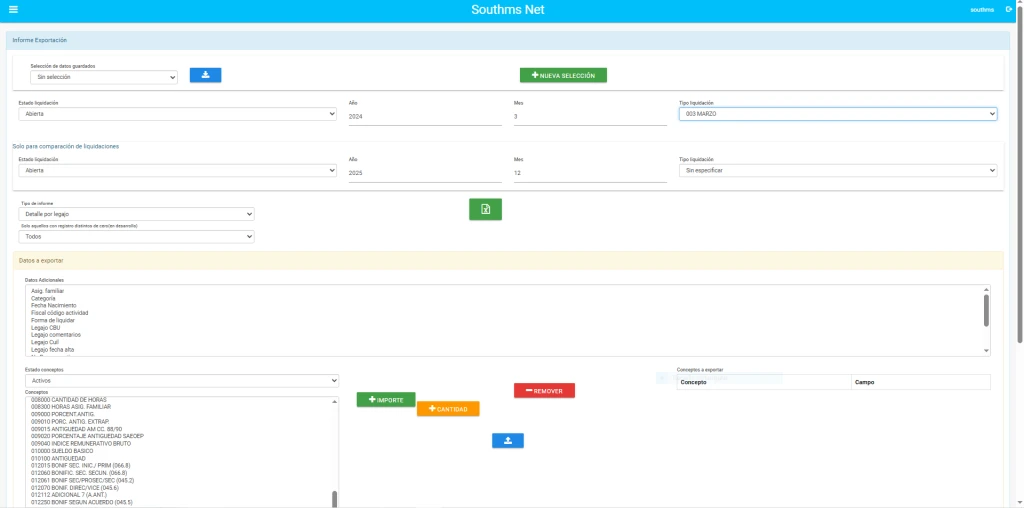The width and height of the screenshot is (1024, 508).
Task: Open the Tipo liquidación dropdown showing Sin especificar
Action: click(x=838, y=170)
